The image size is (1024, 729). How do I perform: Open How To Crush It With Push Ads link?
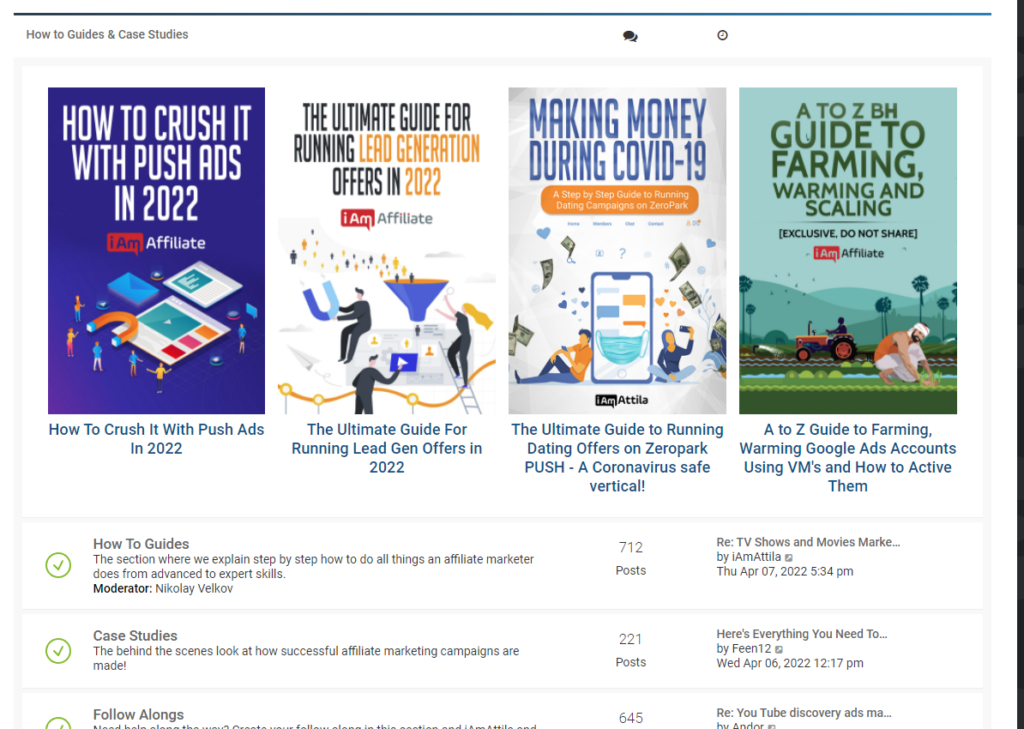(x=157, y=439)
